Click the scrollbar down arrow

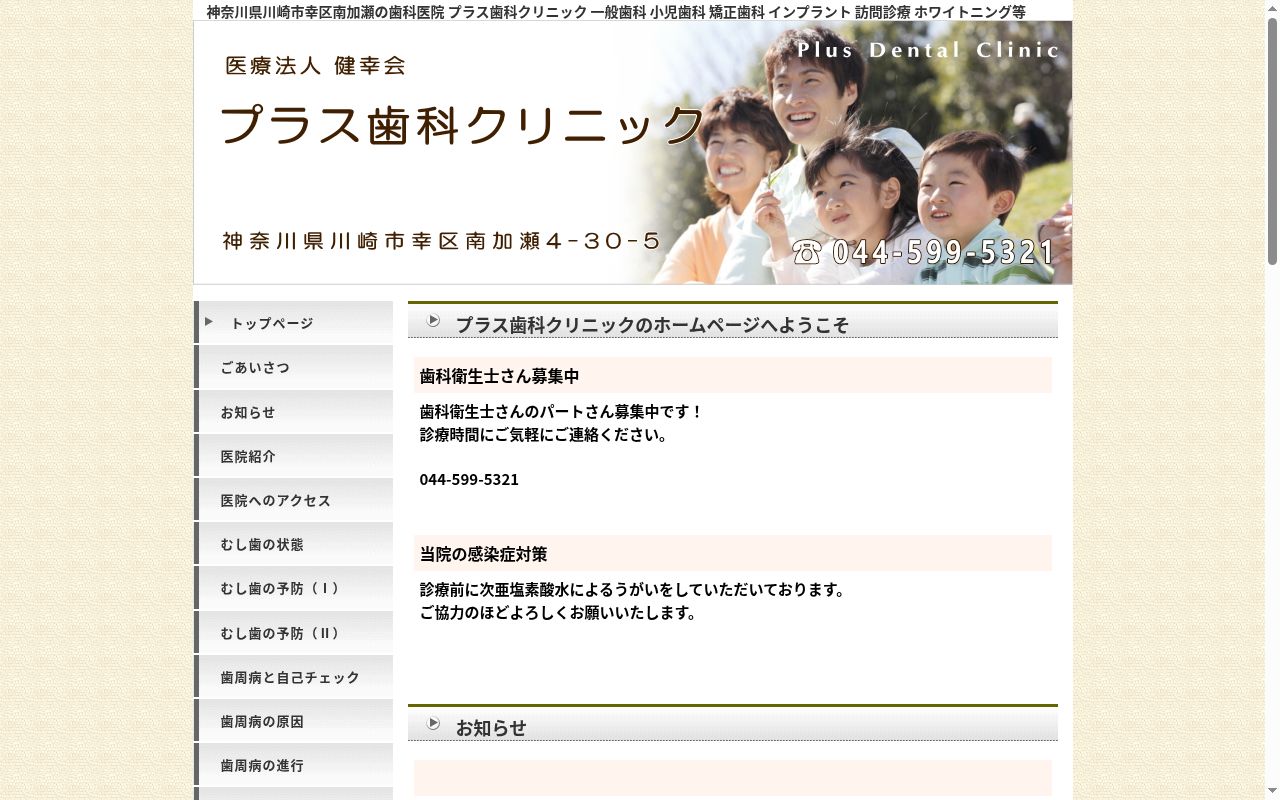pos(1272,792)
